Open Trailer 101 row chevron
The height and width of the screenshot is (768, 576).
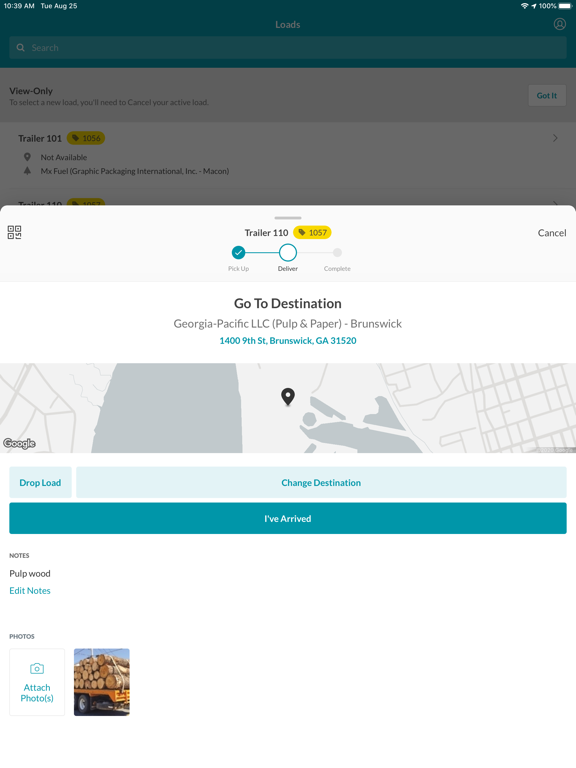(555, 138)
